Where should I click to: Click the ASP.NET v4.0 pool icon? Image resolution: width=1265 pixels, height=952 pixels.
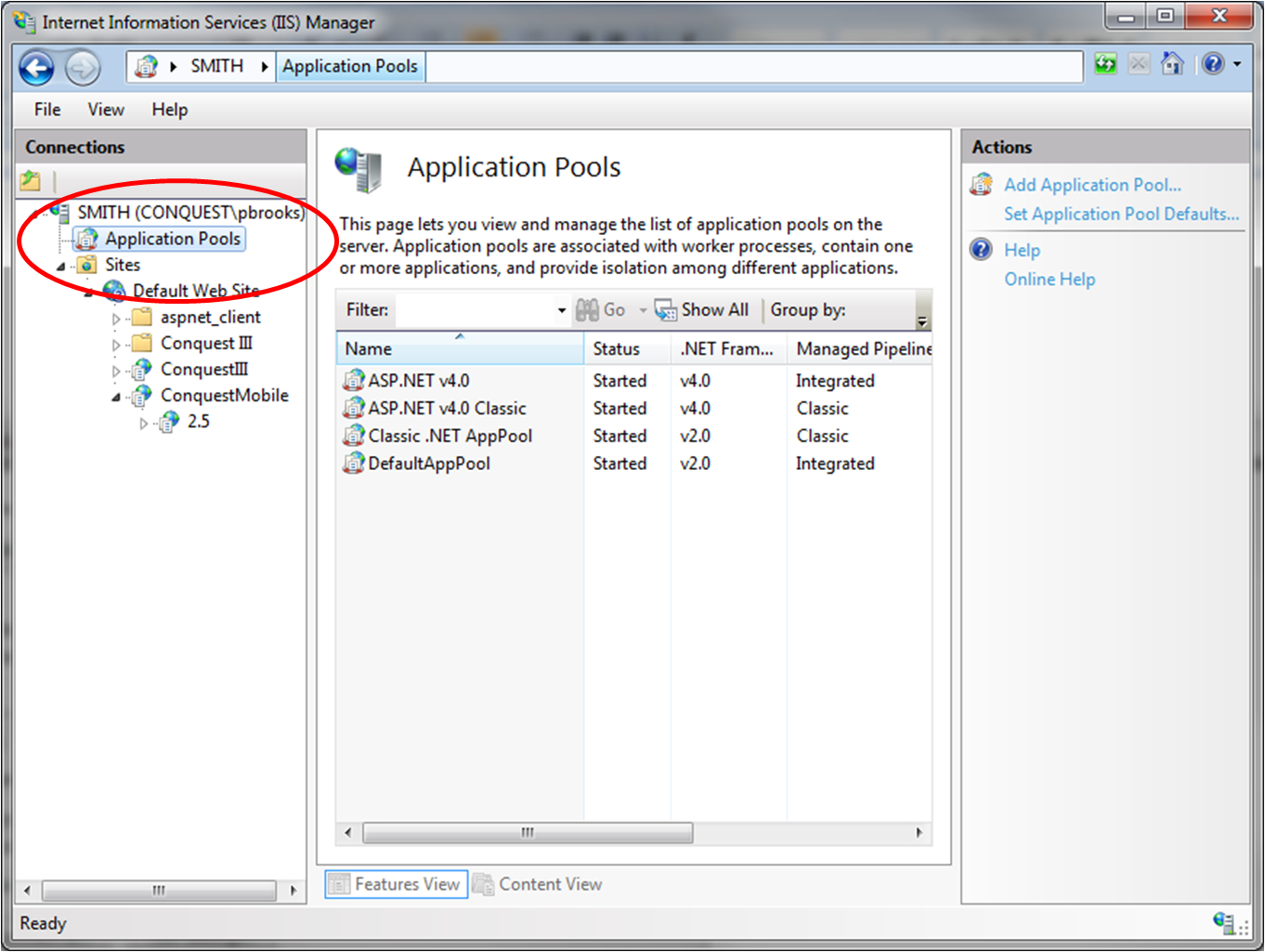[x=353, y=380]
